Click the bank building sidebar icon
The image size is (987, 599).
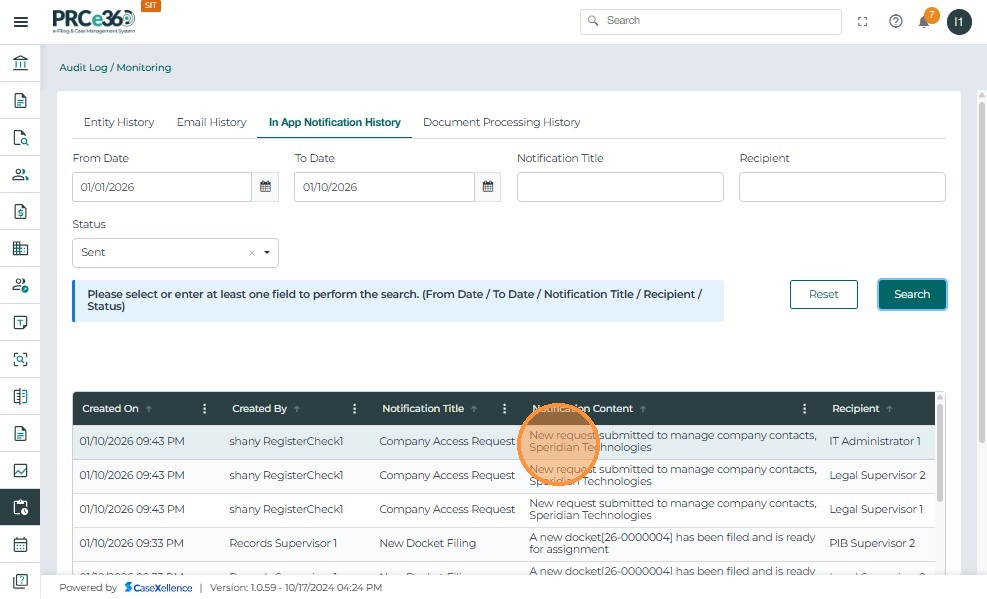click(x=20, y=64)
